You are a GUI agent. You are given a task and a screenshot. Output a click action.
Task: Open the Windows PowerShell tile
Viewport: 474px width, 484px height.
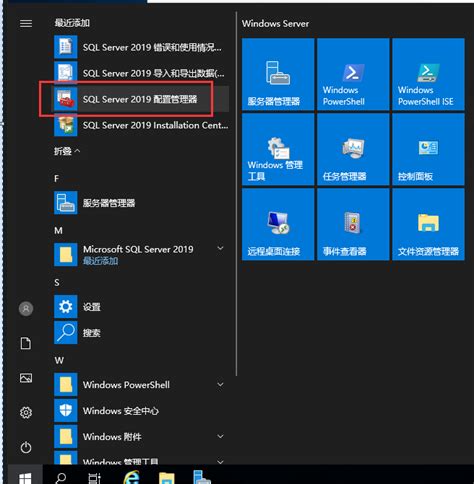click(x=353, y=74)
